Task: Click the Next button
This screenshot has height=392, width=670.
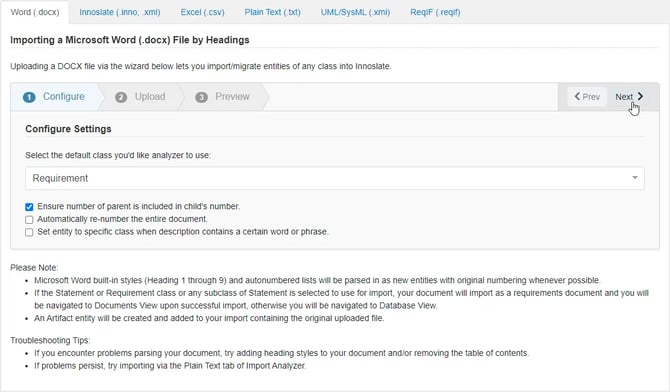Action: pos(629,97)
